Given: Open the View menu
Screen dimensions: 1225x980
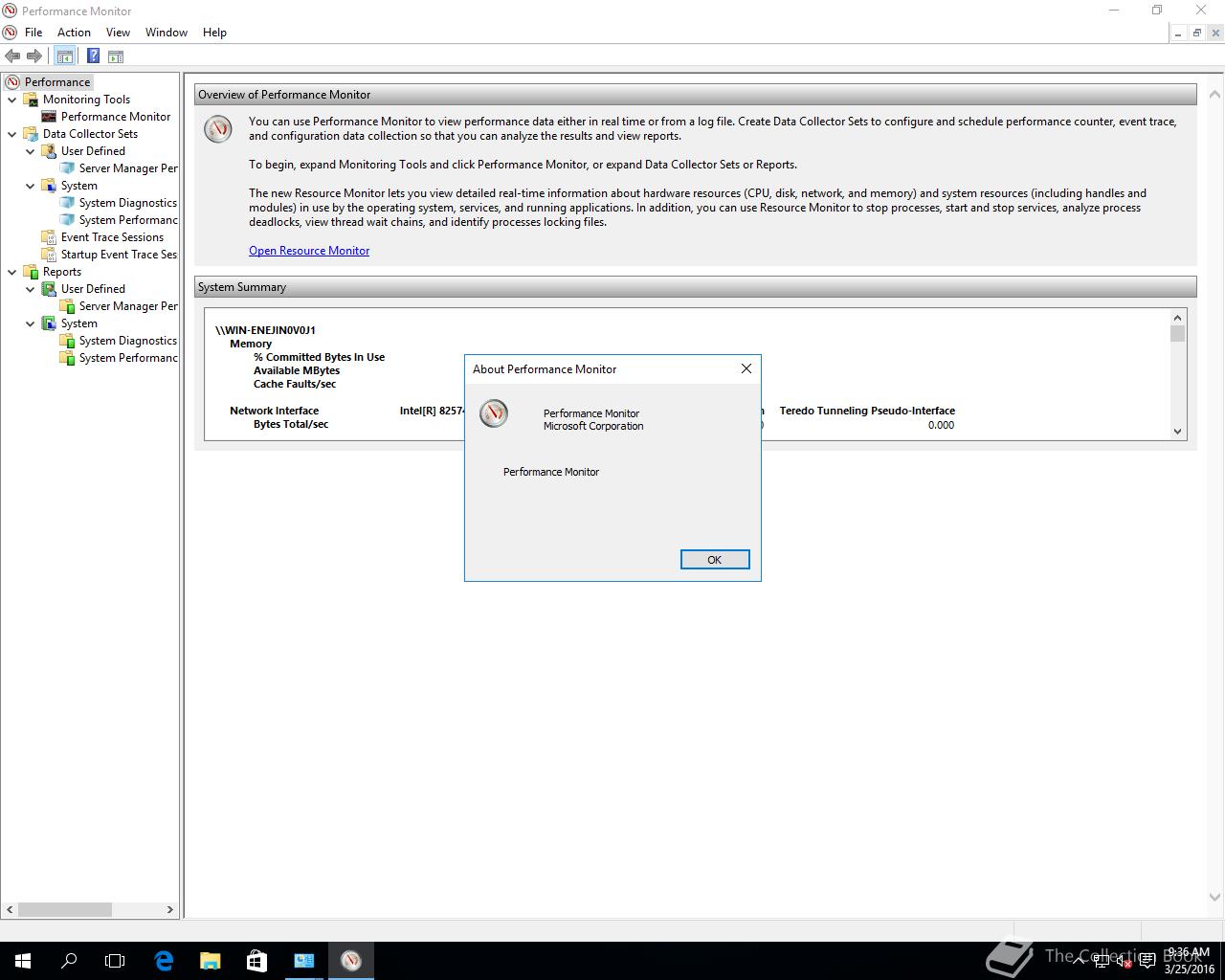Looking at the screenshot, I should [118, 33].
